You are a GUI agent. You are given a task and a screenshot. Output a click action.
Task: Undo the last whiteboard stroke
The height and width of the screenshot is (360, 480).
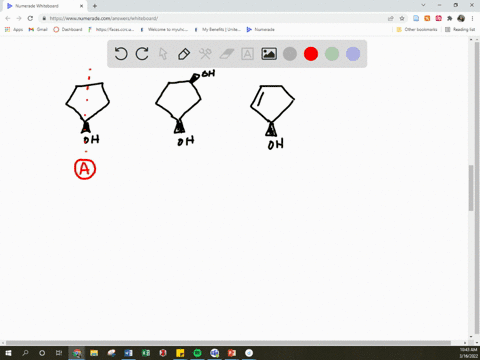121,54
